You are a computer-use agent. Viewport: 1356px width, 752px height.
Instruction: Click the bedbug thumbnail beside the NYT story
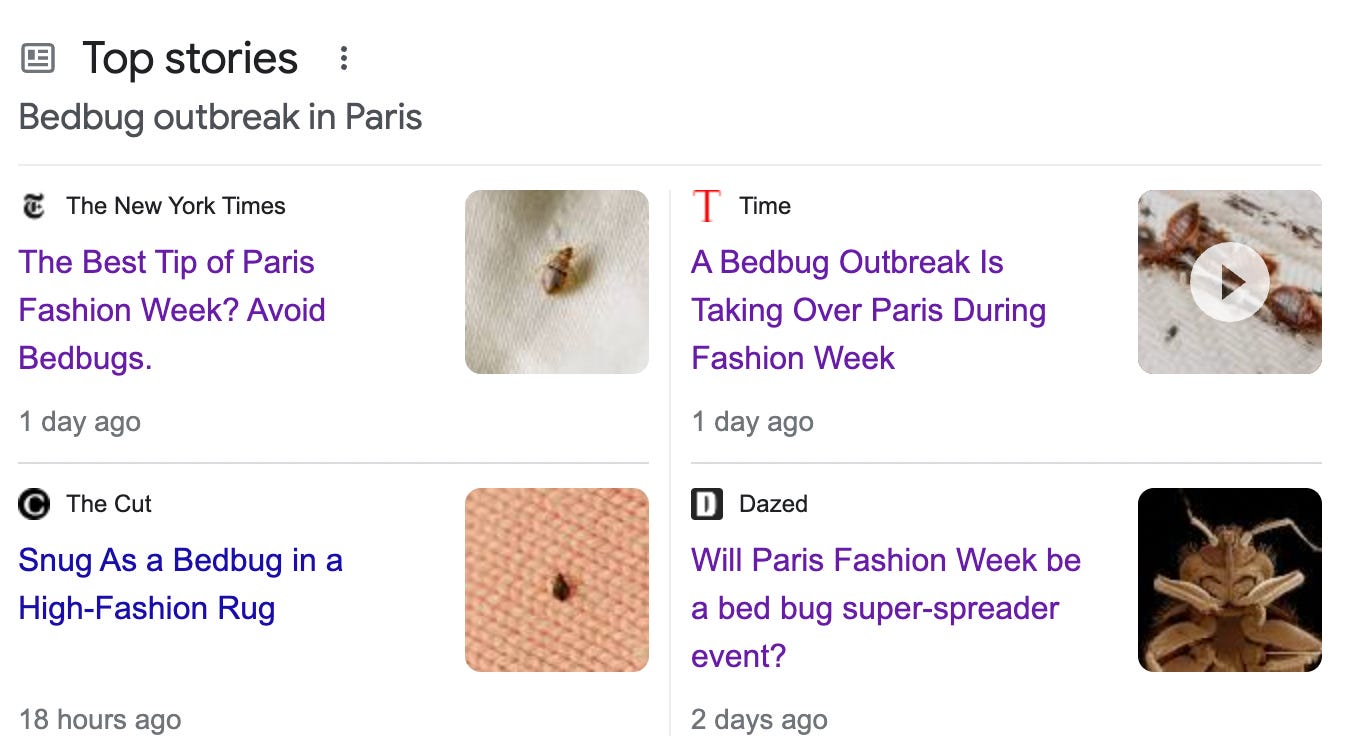pos(557,282)
